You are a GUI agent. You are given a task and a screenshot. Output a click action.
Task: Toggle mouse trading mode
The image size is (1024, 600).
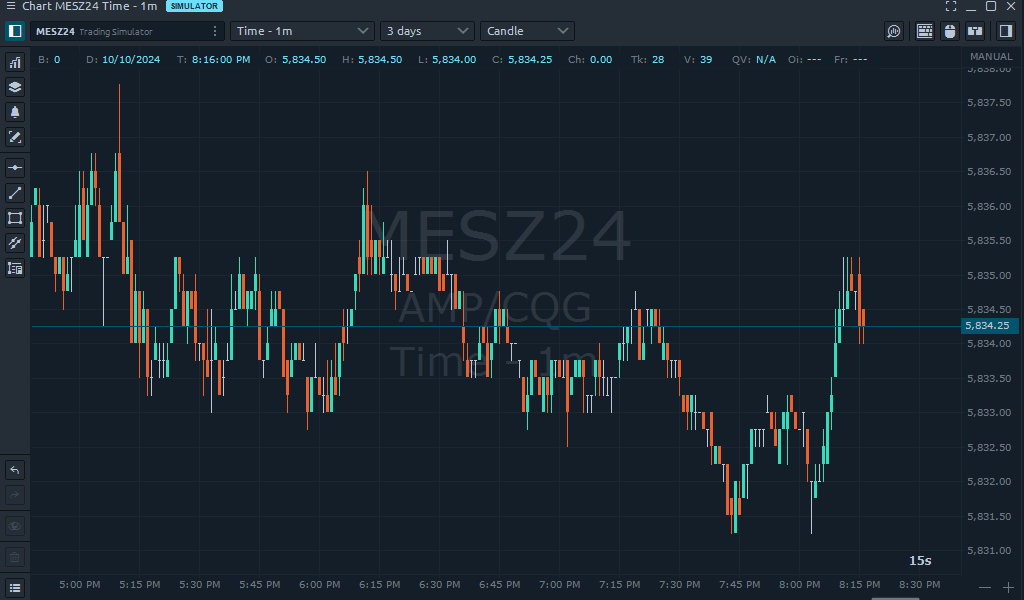(x=950, y=31)
